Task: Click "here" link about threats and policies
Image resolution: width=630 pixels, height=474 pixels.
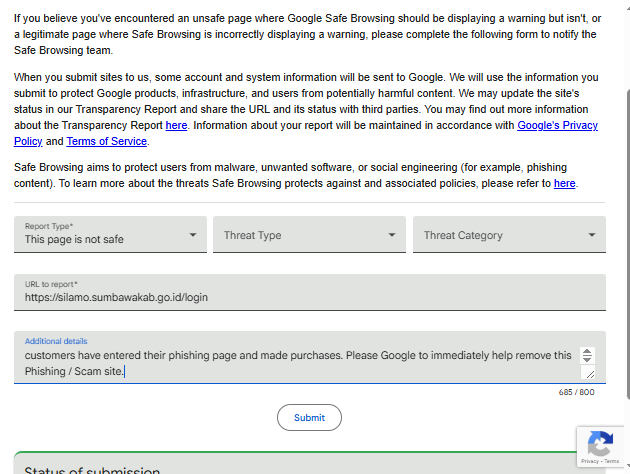Action: click(565, 183)
